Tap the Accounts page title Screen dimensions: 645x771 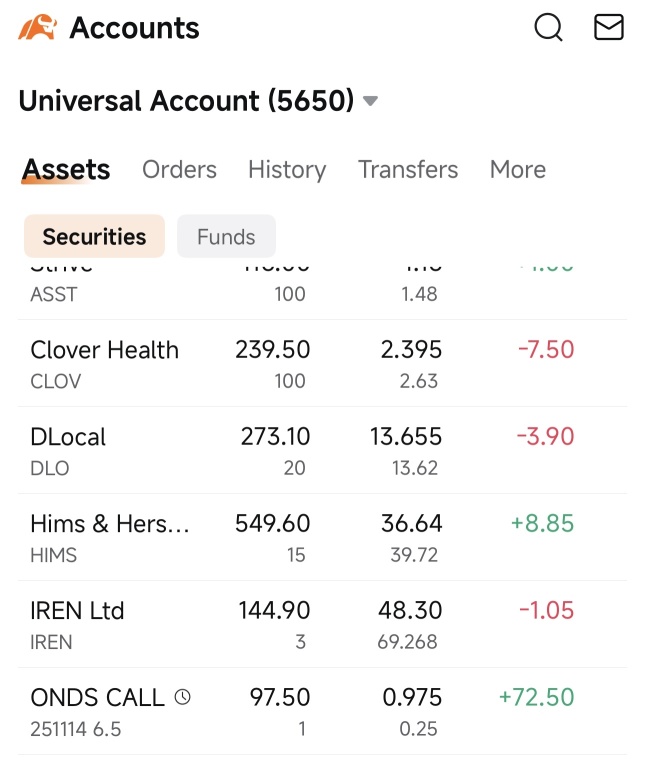(134, 28)
